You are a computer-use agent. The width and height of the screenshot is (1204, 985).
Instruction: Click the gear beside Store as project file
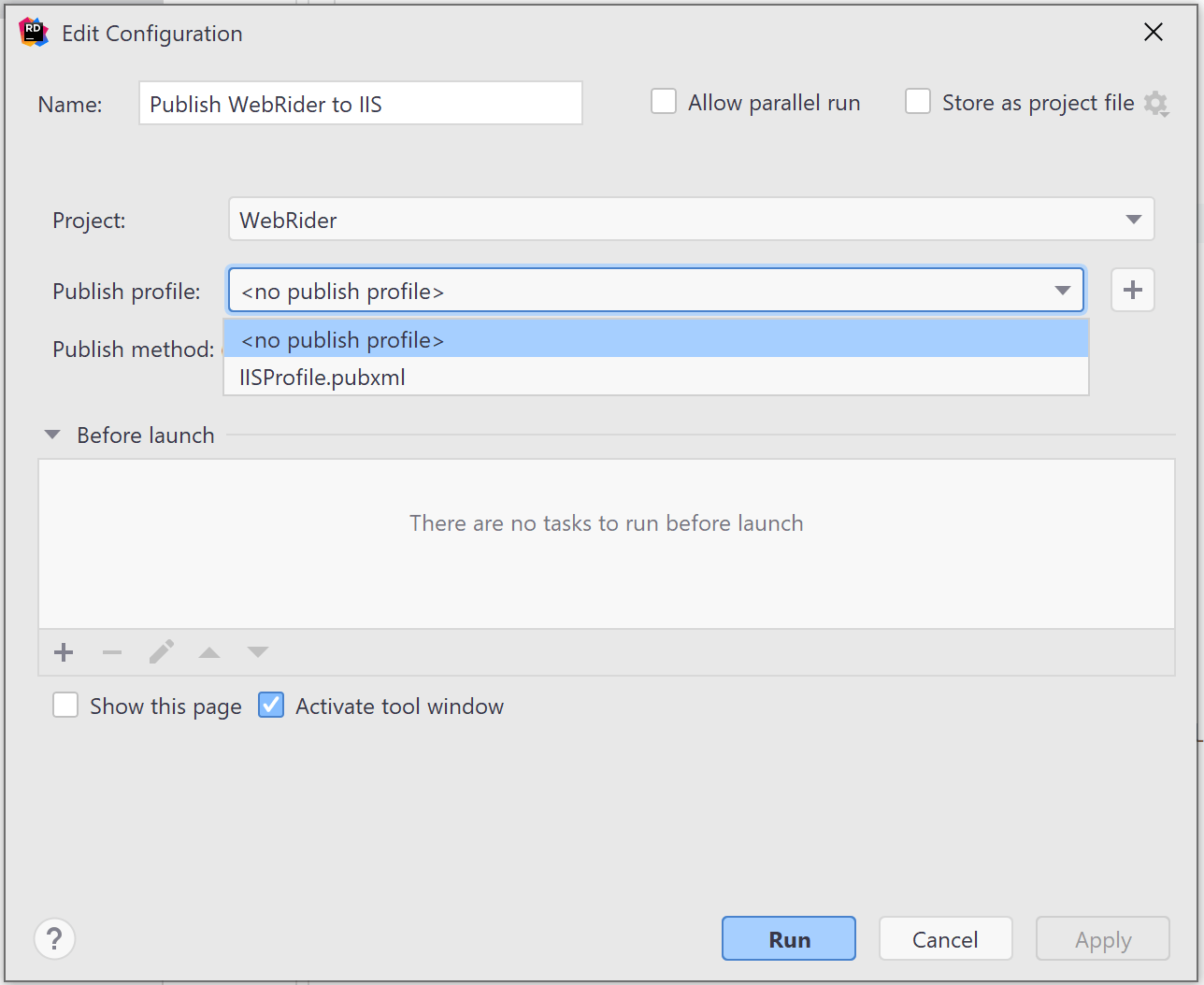pyautogui.click(x=1156, y=104)
